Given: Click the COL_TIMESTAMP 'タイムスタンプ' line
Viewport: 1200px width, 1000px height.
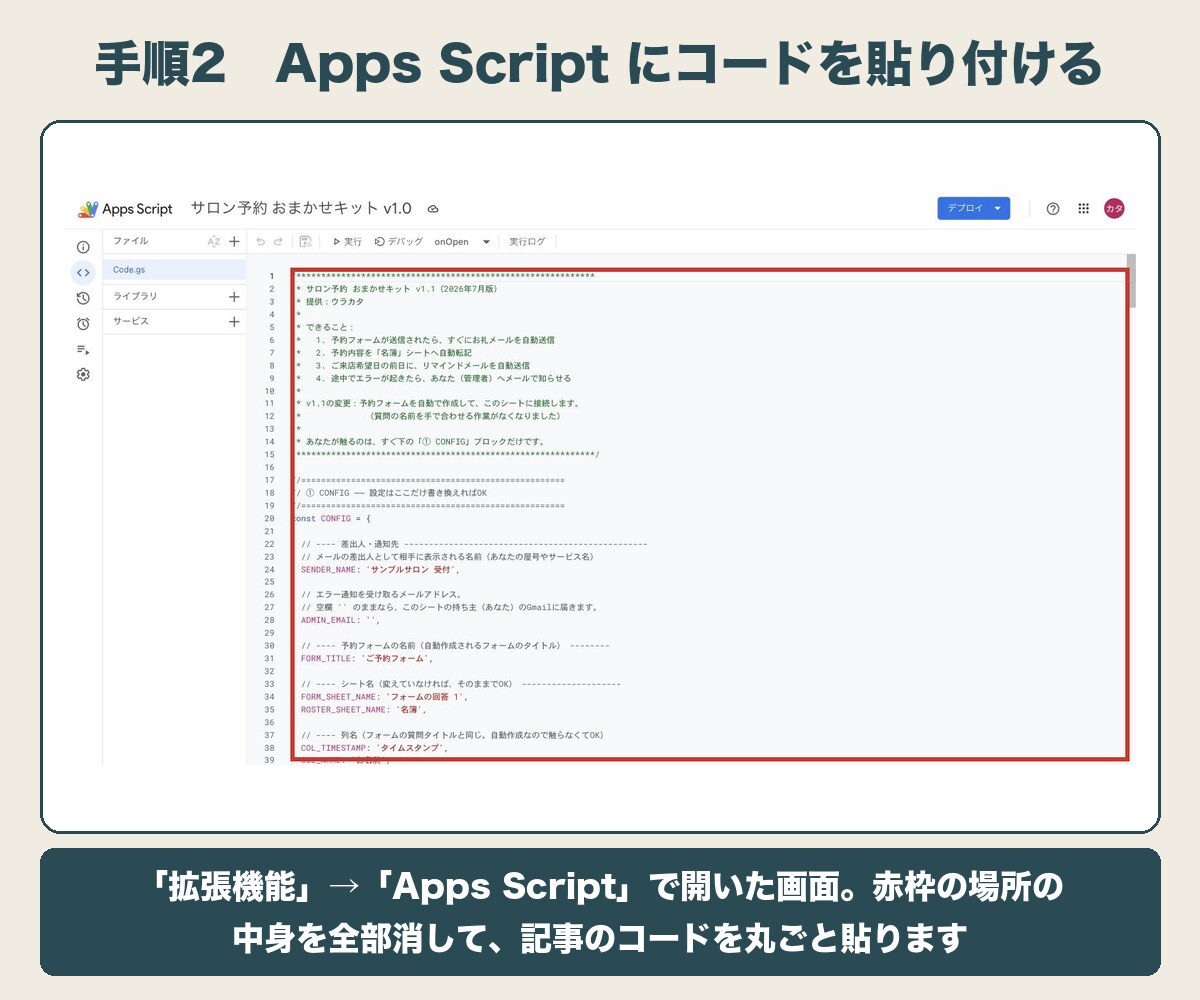Looking at the screenshot, I should point(374,747).
